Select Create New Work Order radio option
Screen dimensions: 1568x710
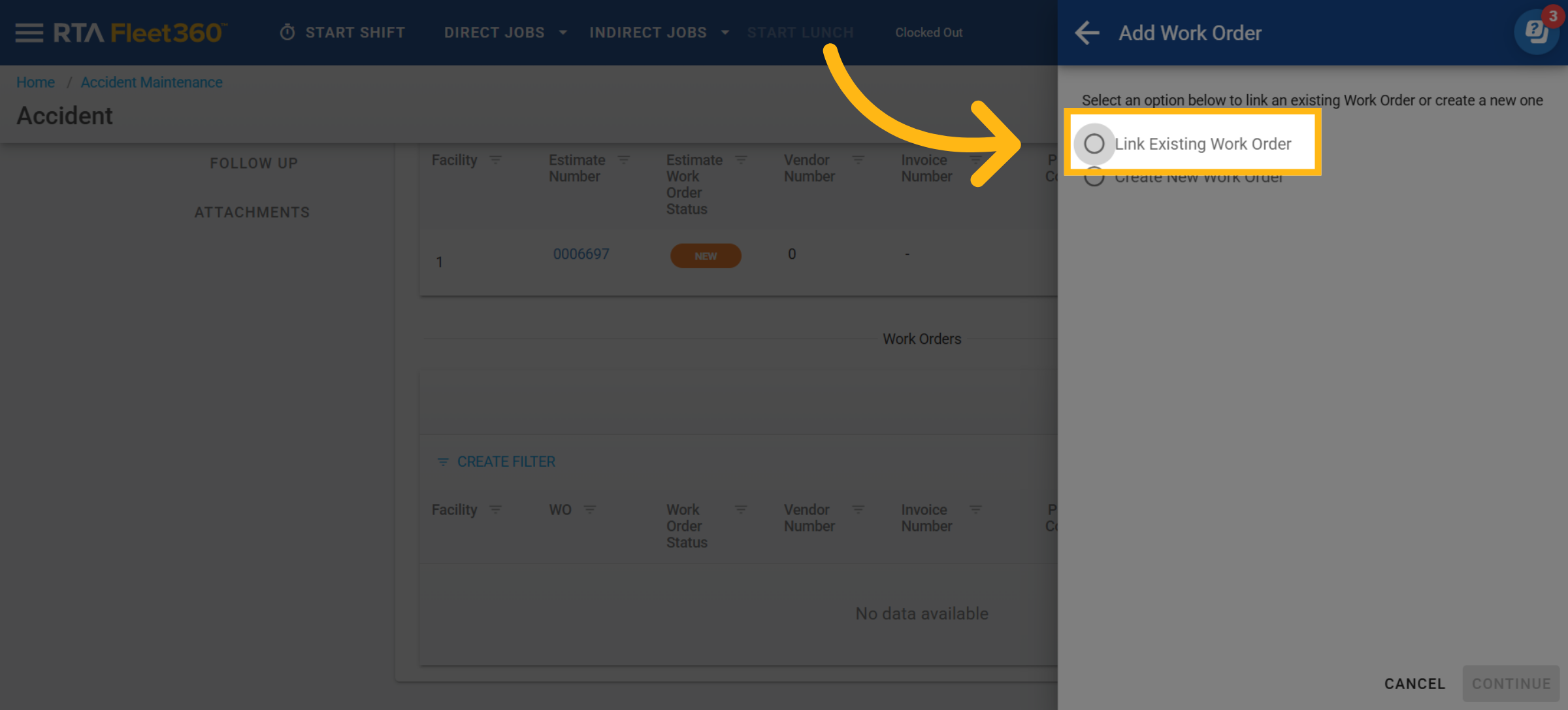tap(1094, 179)
